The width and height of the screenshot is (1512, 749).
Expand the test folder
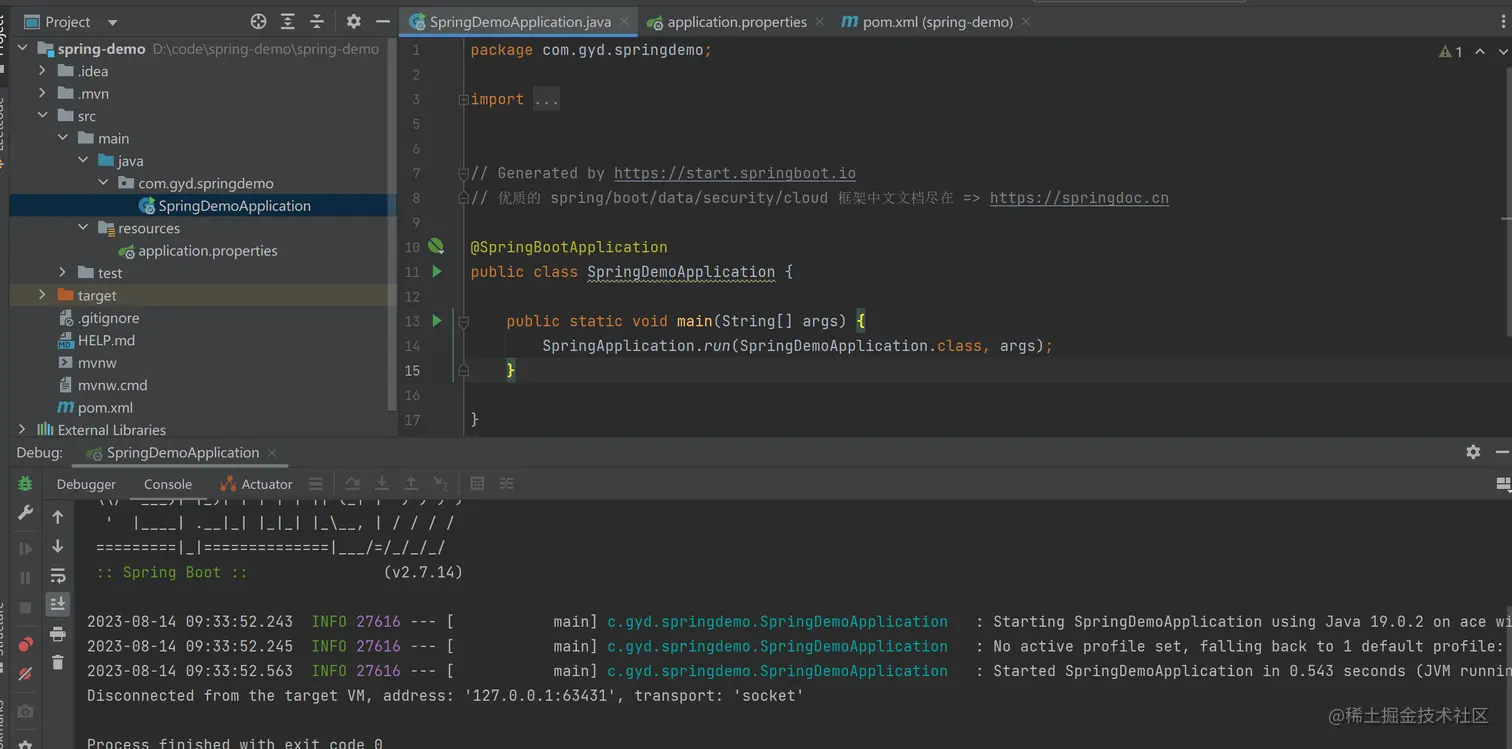(x=62, y=273)
